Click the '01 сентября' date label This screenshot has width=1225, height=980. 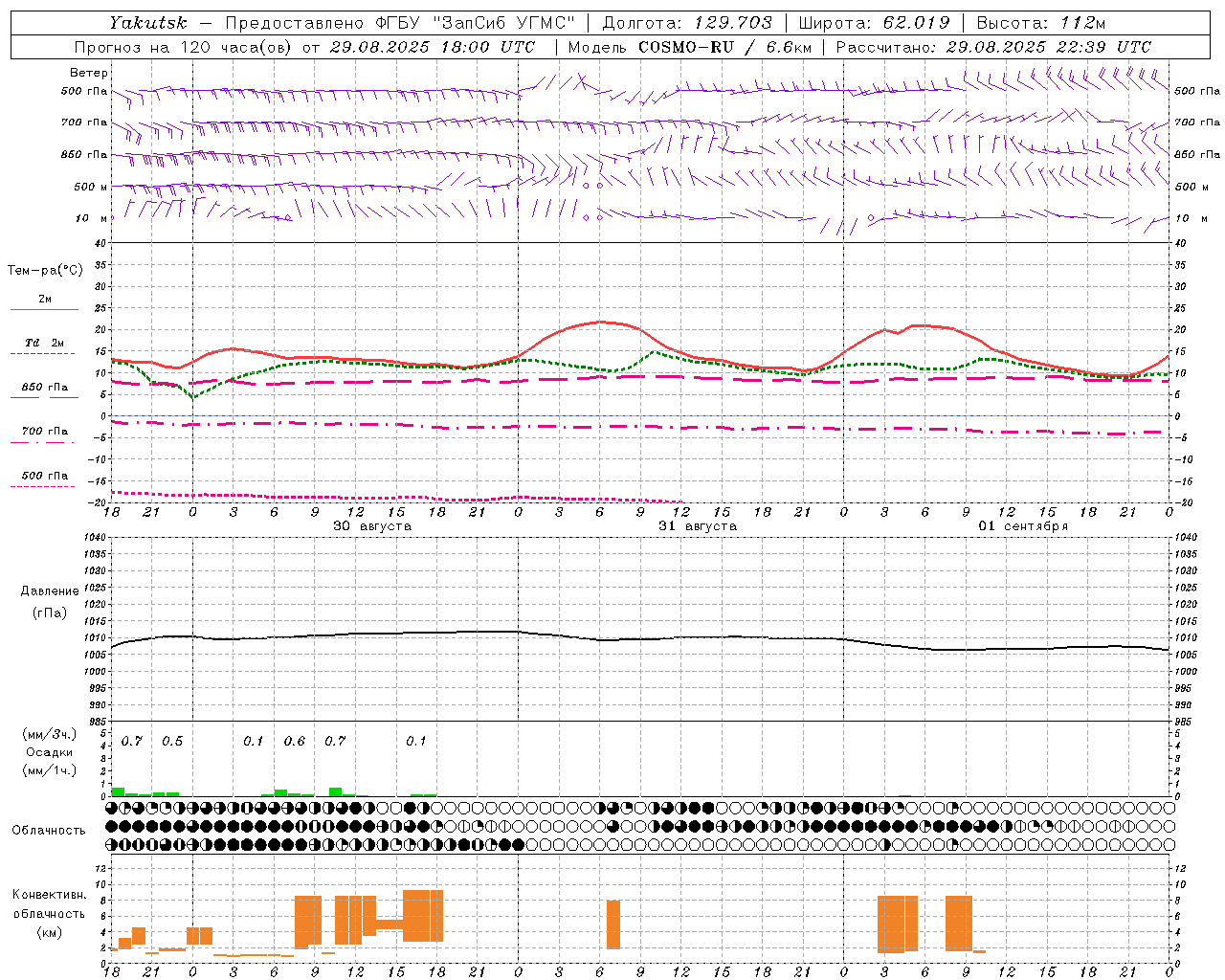[1023, 526]
